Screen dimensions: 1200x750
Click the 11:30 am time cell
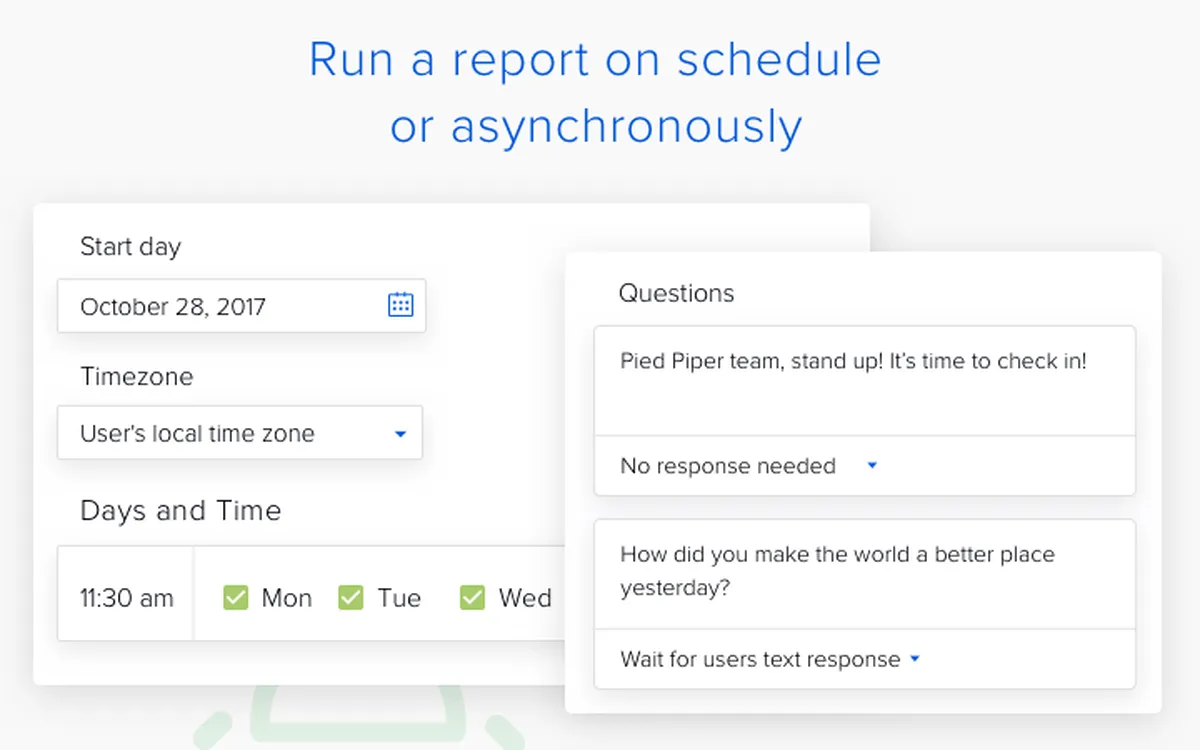click(x=126, y=598)
